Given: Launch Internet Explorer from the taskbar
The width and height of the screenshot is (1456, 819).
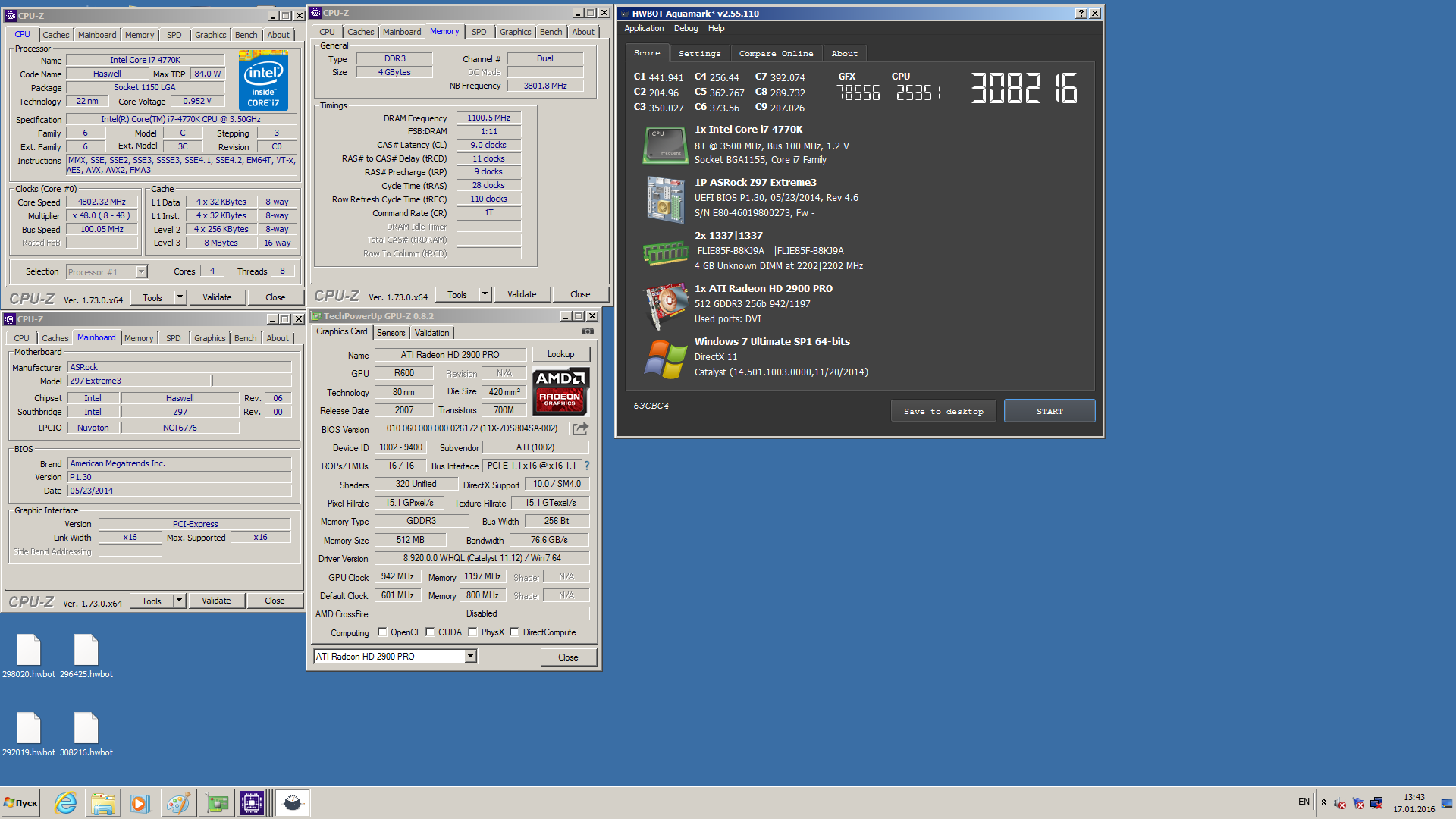Looking at the screenshot, I should pos(66,803).
